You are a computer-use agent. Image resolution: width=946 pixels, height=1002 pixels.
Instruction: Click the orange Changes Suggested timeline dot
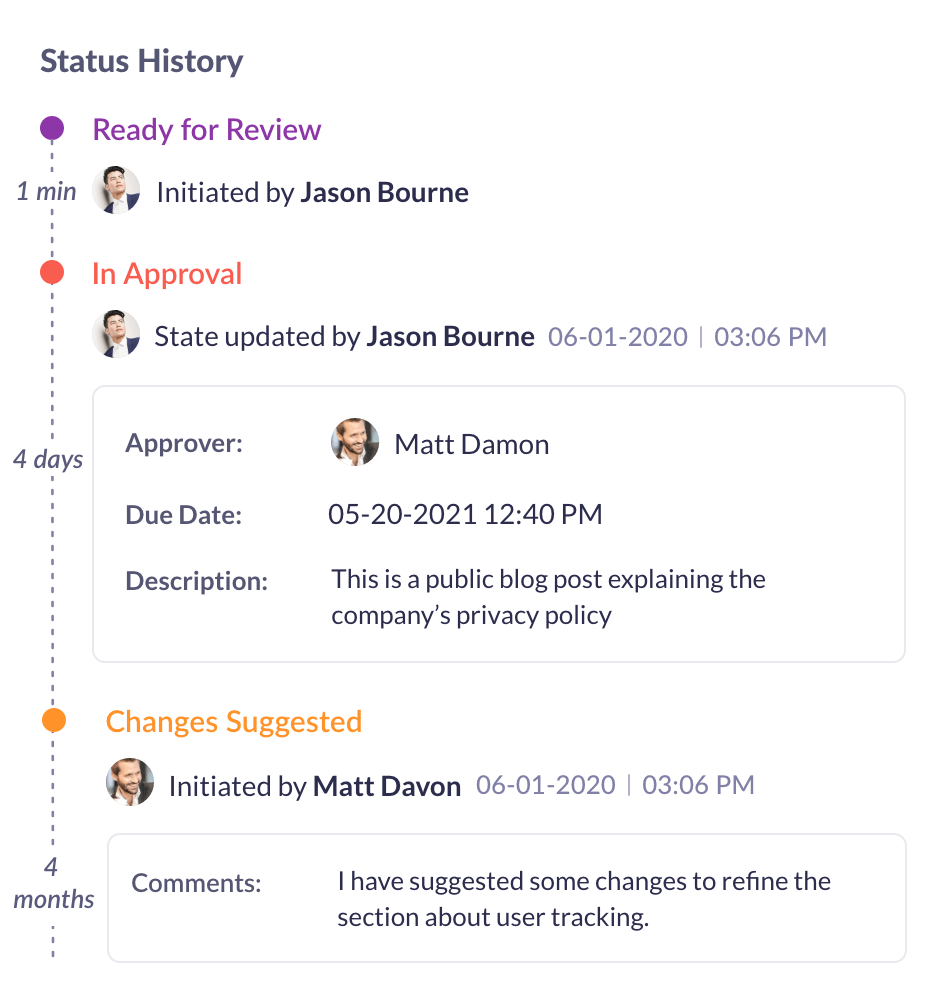54,720
